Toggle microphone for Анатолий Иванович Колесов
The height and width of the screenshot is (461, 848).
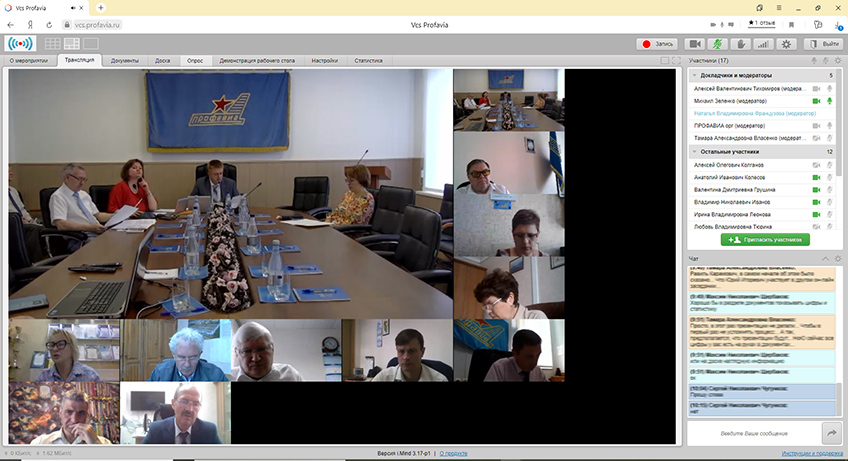tap(830, 177)
